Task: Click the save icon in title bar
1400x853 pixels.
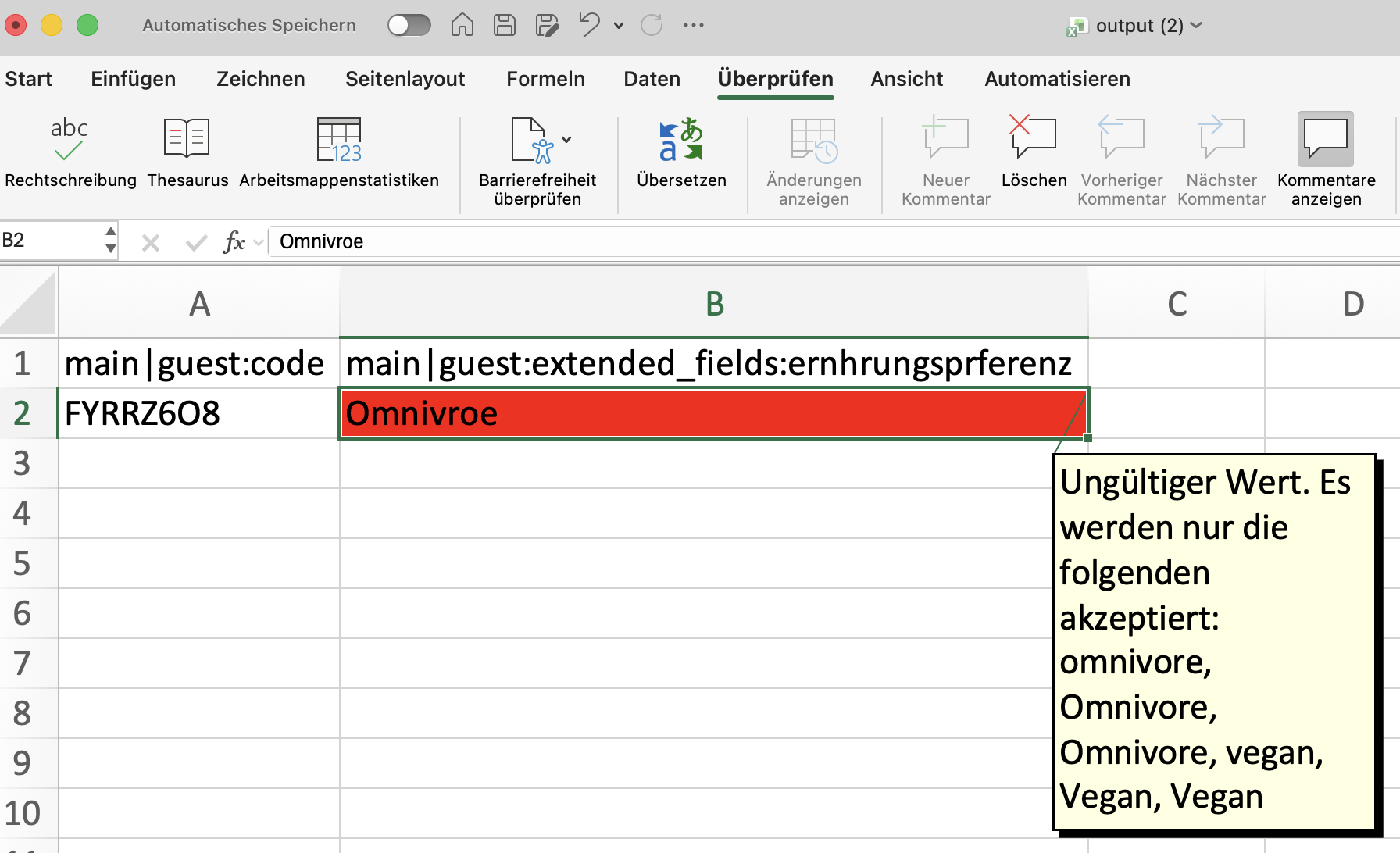Action: pyautogui.click(x=505, y=25)
